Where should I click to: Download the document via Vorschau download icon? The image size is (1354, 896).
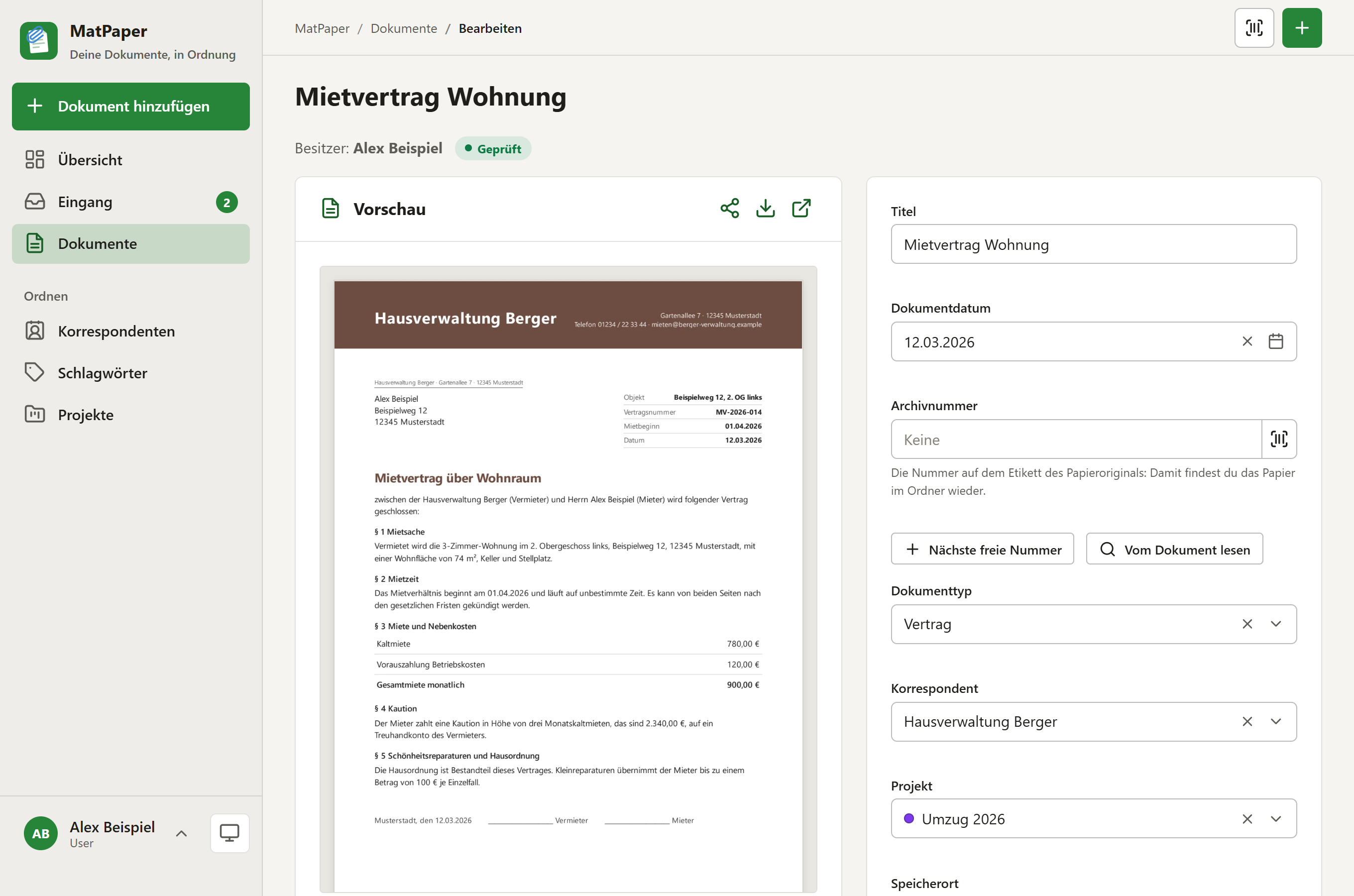[x=766, y=209]
